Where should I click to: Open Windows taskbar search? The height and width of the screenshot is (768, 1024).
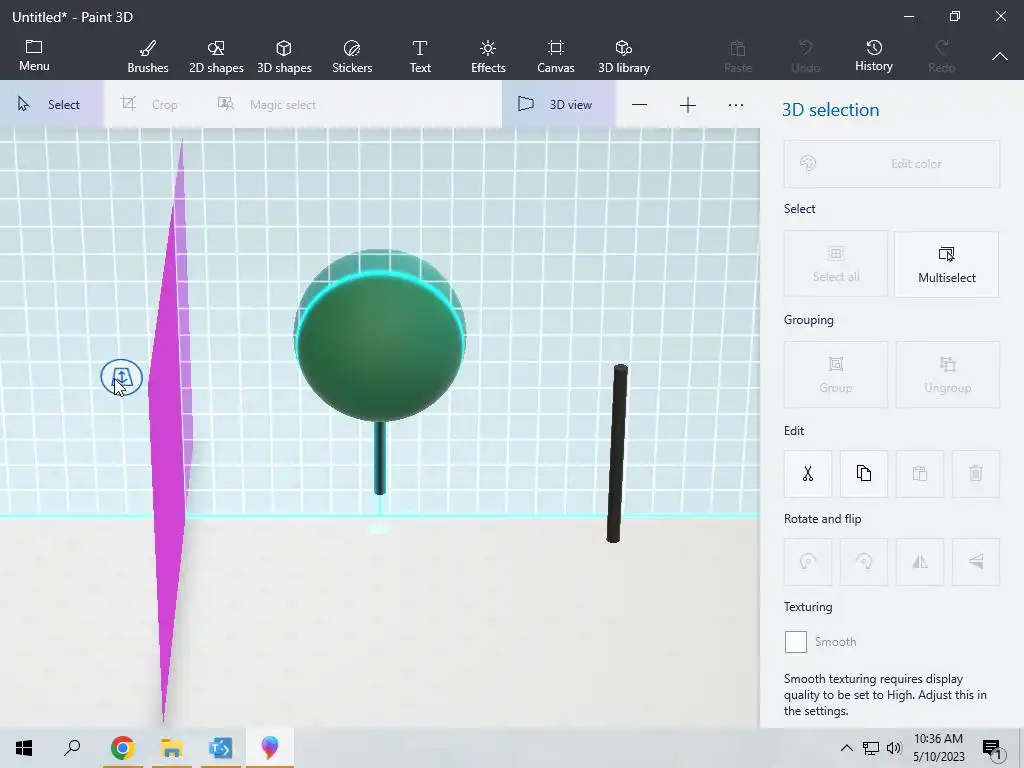(x=72, y=748)
